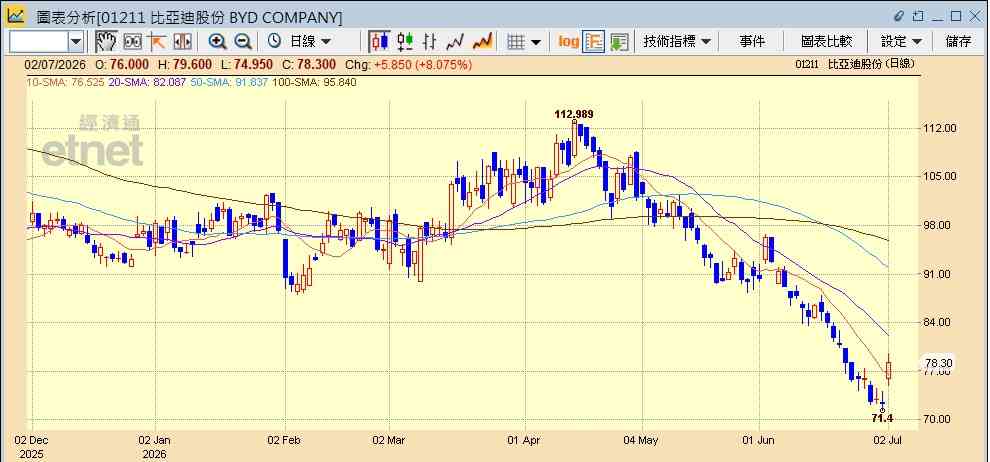Switch to line chart style
Image resolution: width=990 pixels, height=462 pixels.
point(455,42)
